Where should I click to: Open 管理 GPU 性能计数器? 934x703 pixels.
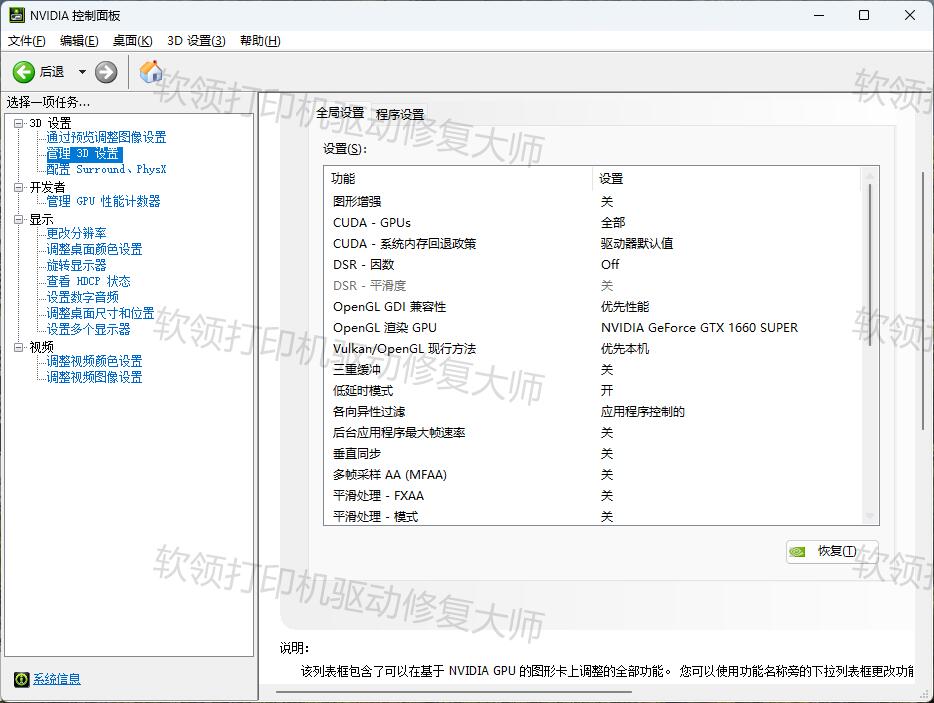[101, 201]
